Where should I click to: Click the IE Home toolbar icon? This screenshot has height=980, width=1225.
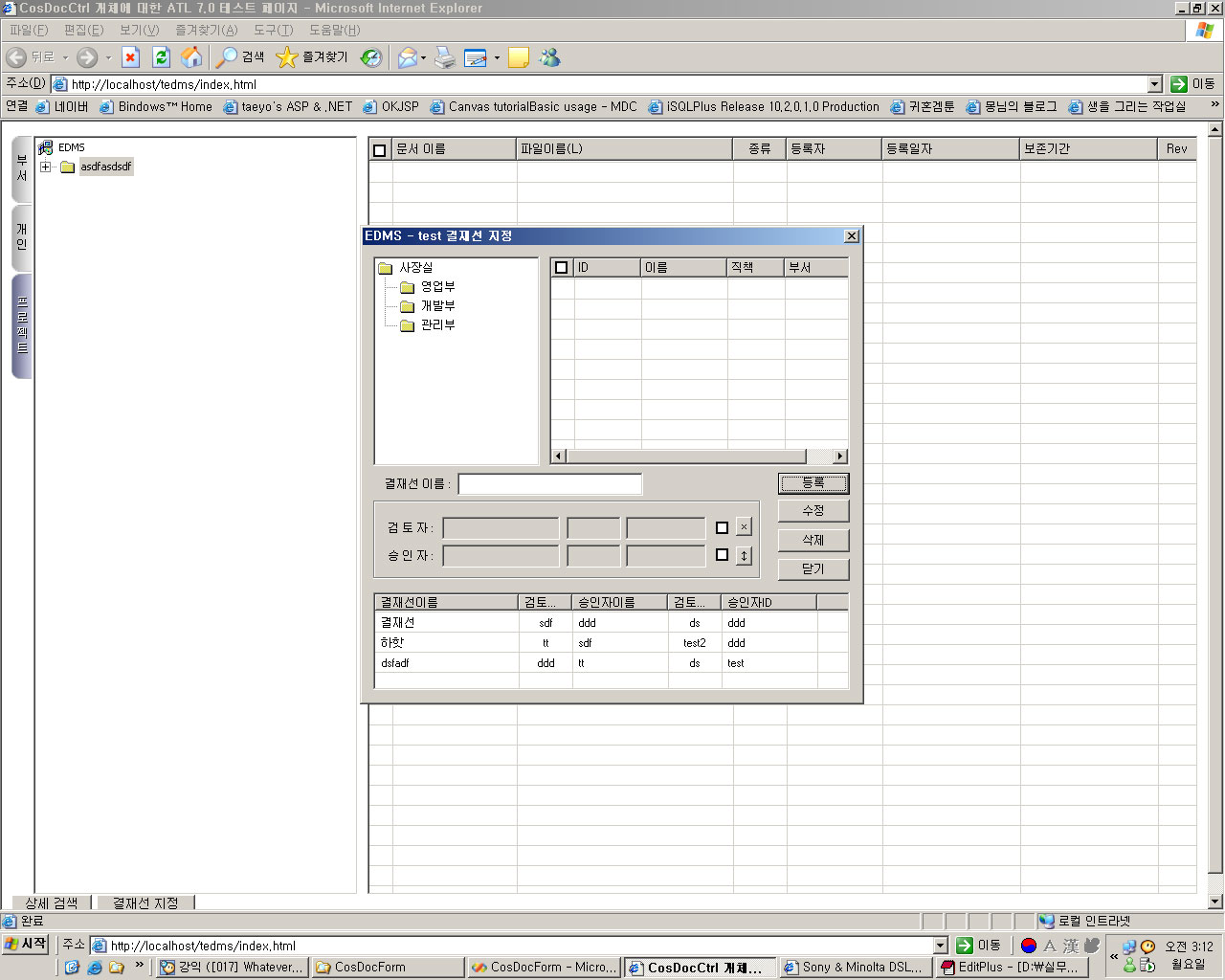click(x=192, y=57)
